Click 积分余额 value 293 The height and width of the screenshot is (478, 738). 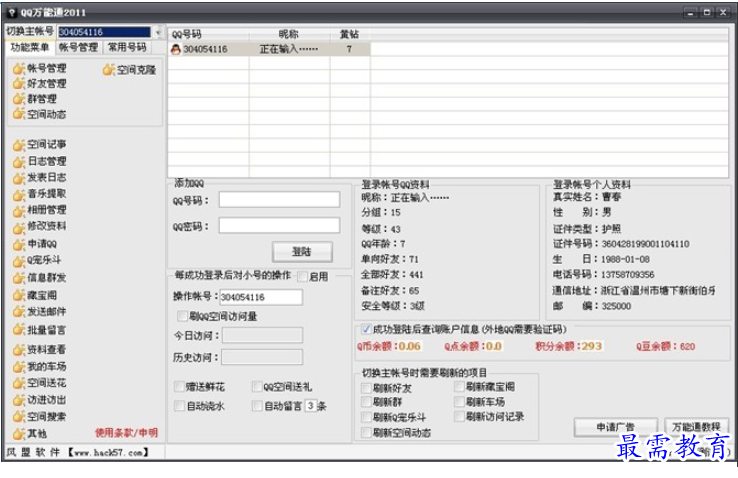pyautogui.click(x=592, y=346)
